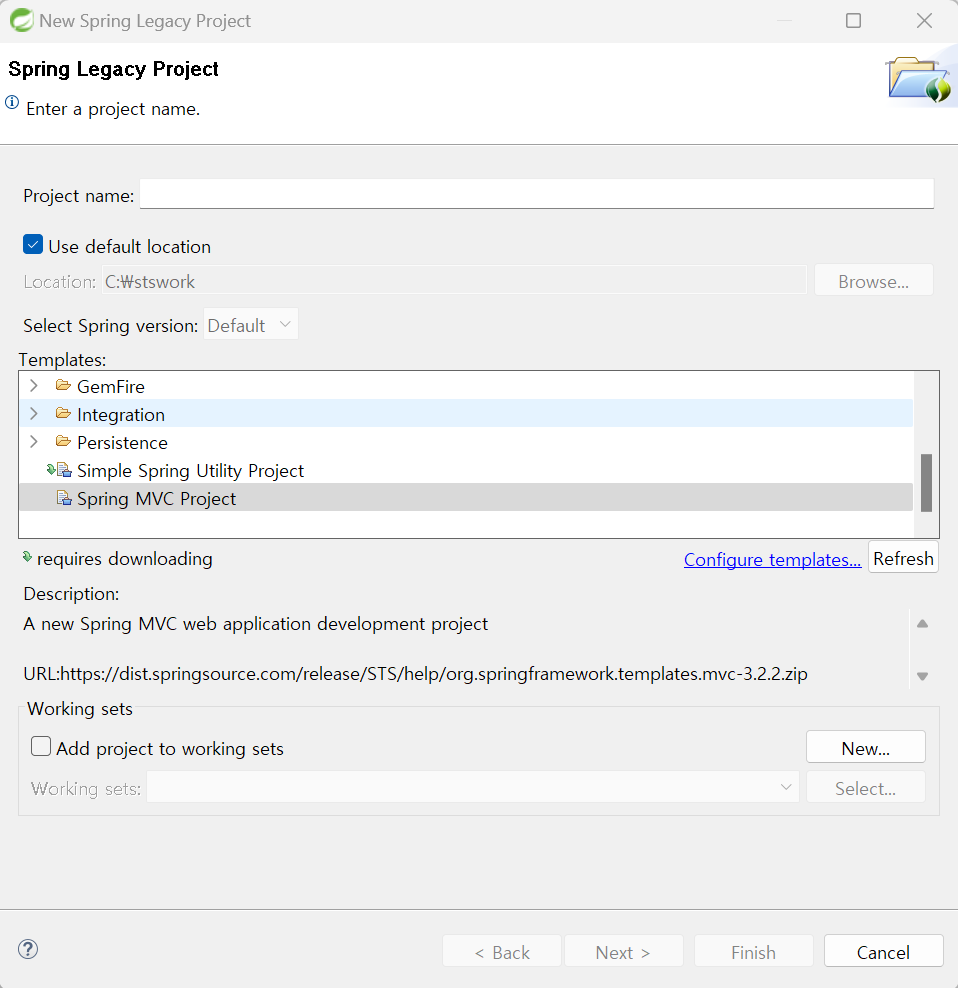Select the Persistence template row
This screenshot has width=958, height=988.
[466, 442]
